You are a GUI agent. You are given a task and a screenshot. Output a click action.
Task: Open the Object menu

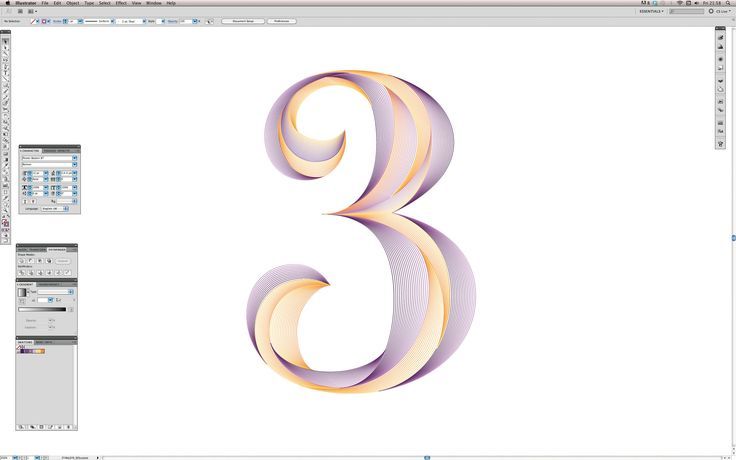pos(72,3)
